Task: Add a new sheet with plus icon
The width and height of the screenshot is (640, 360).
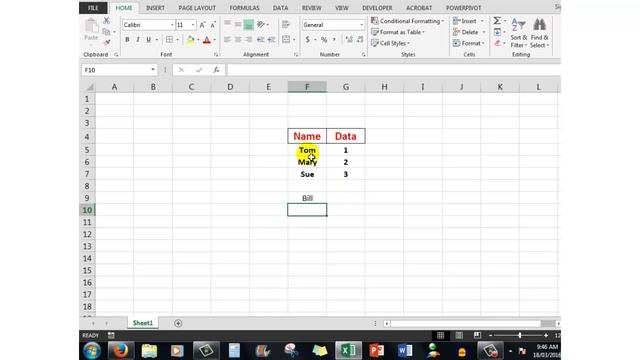Action: 178,323
